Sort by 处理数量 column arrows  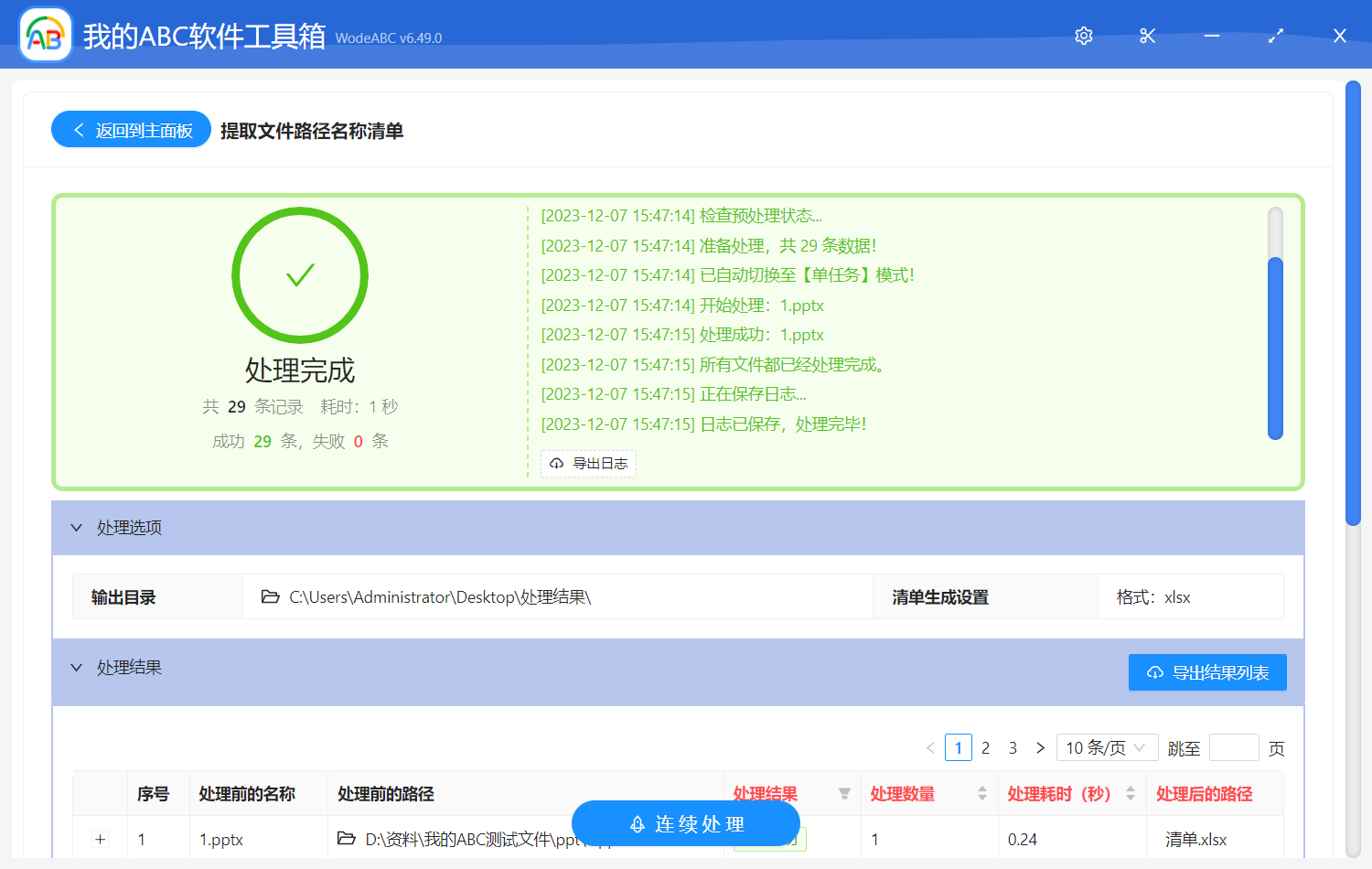[982, 794]
